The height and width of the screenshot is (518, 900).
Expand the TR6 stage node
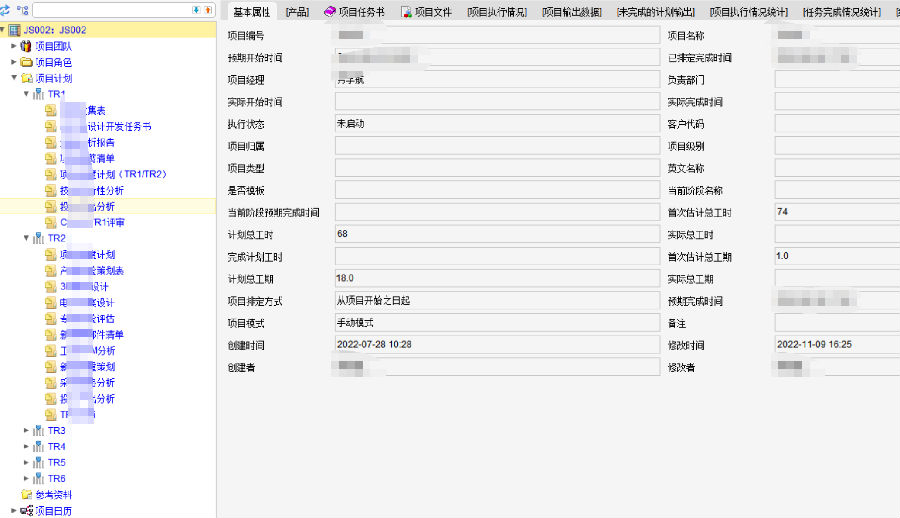click(x=26, y=478)
